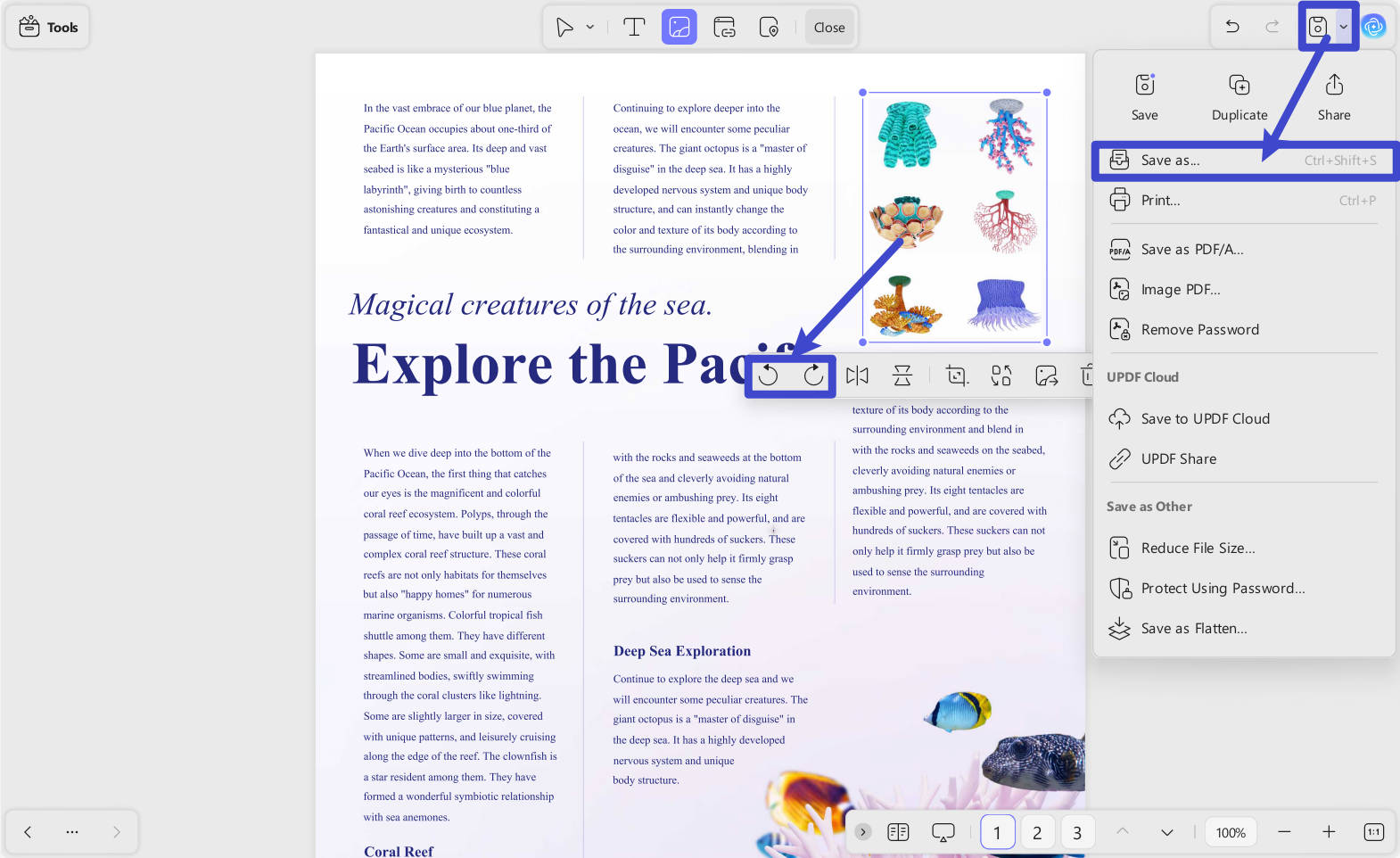
Task: Save to UPDF Cloud
Action: [x=1245, y=419]
